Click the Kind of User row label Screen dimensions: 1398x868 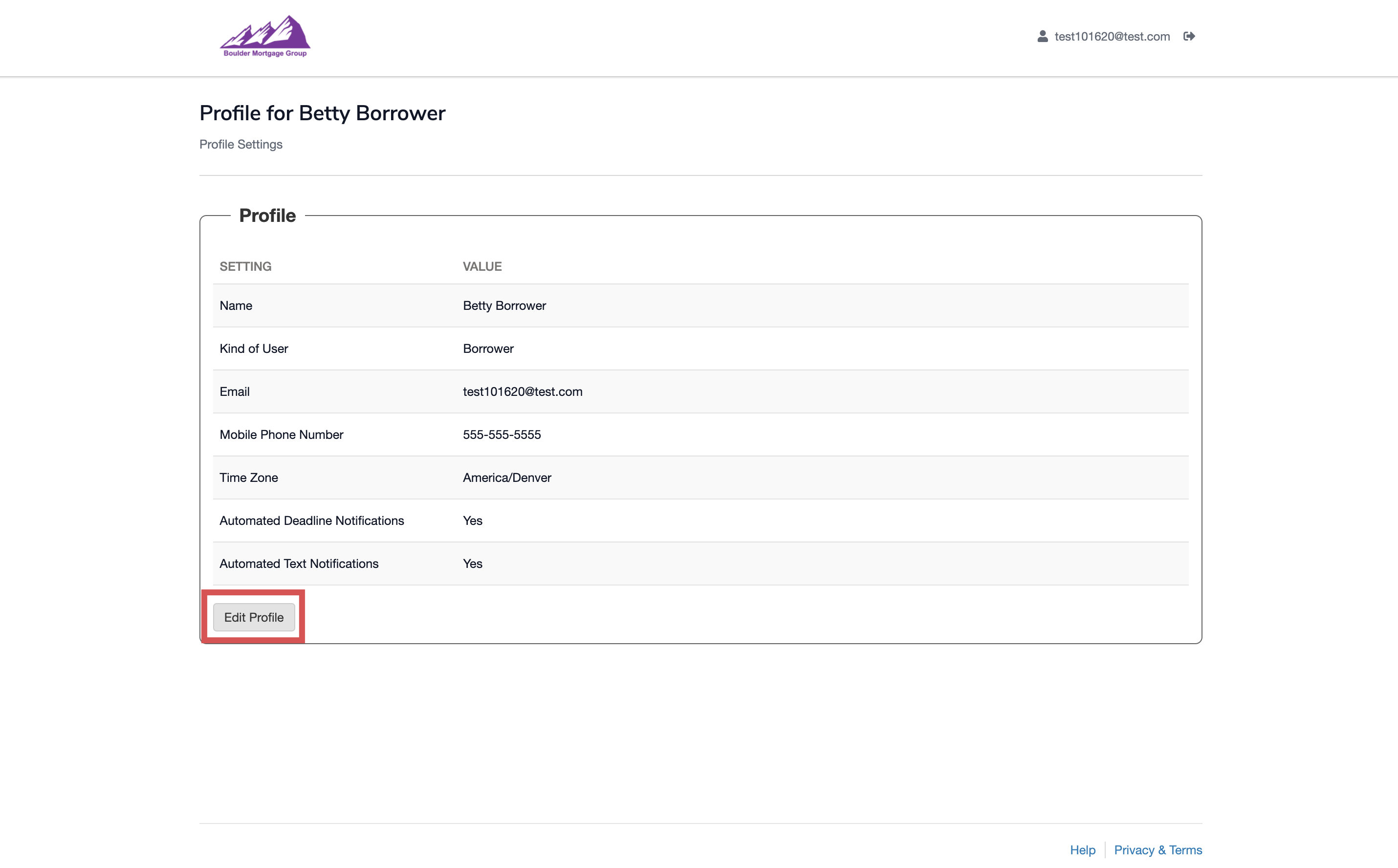point(253,348)
